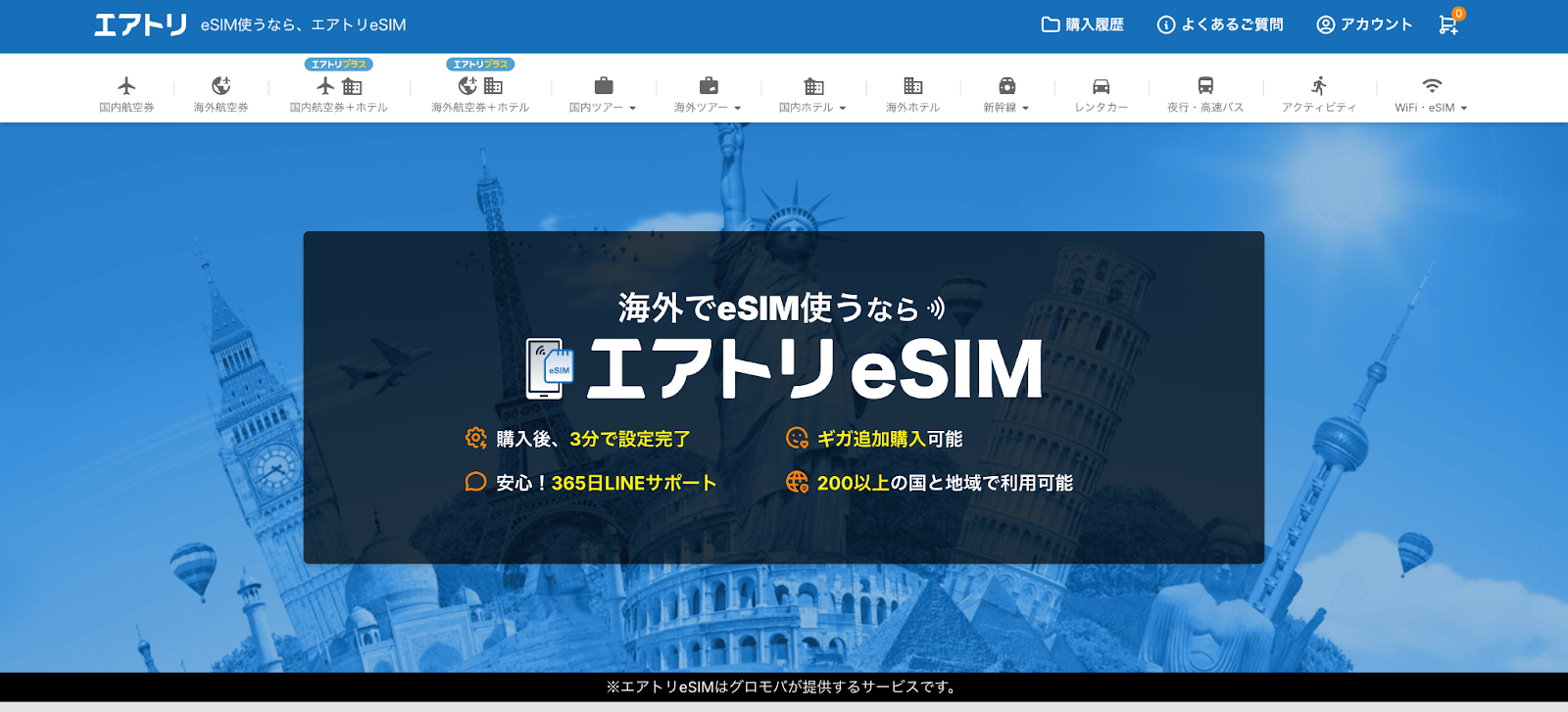
Task: Click the レンタカー car icon
Action: [x=1102, y=86]
